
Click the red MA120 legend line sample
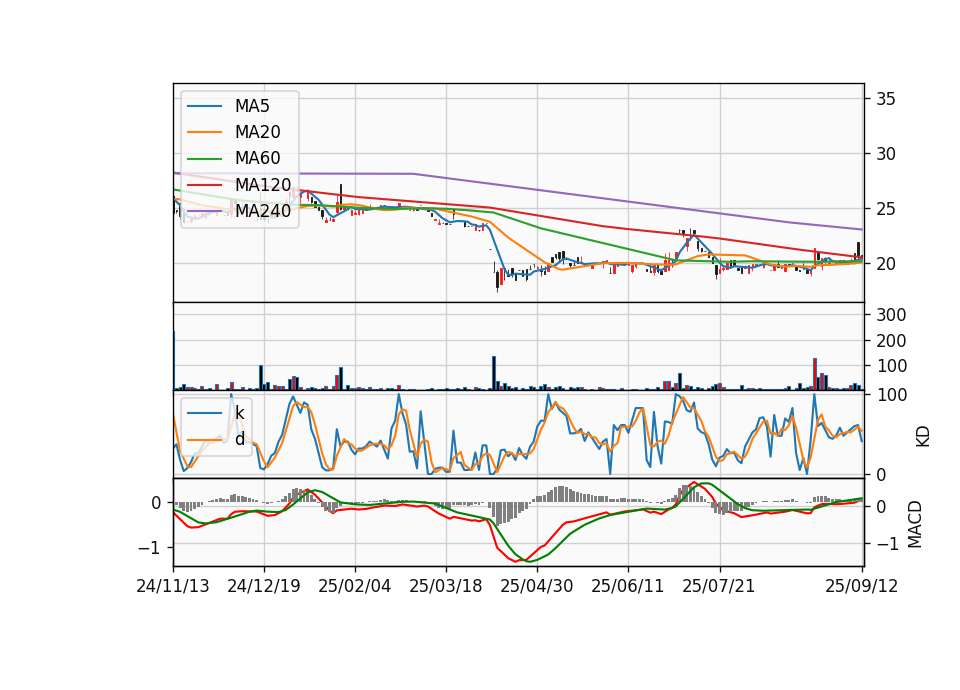tap(204, 185)
